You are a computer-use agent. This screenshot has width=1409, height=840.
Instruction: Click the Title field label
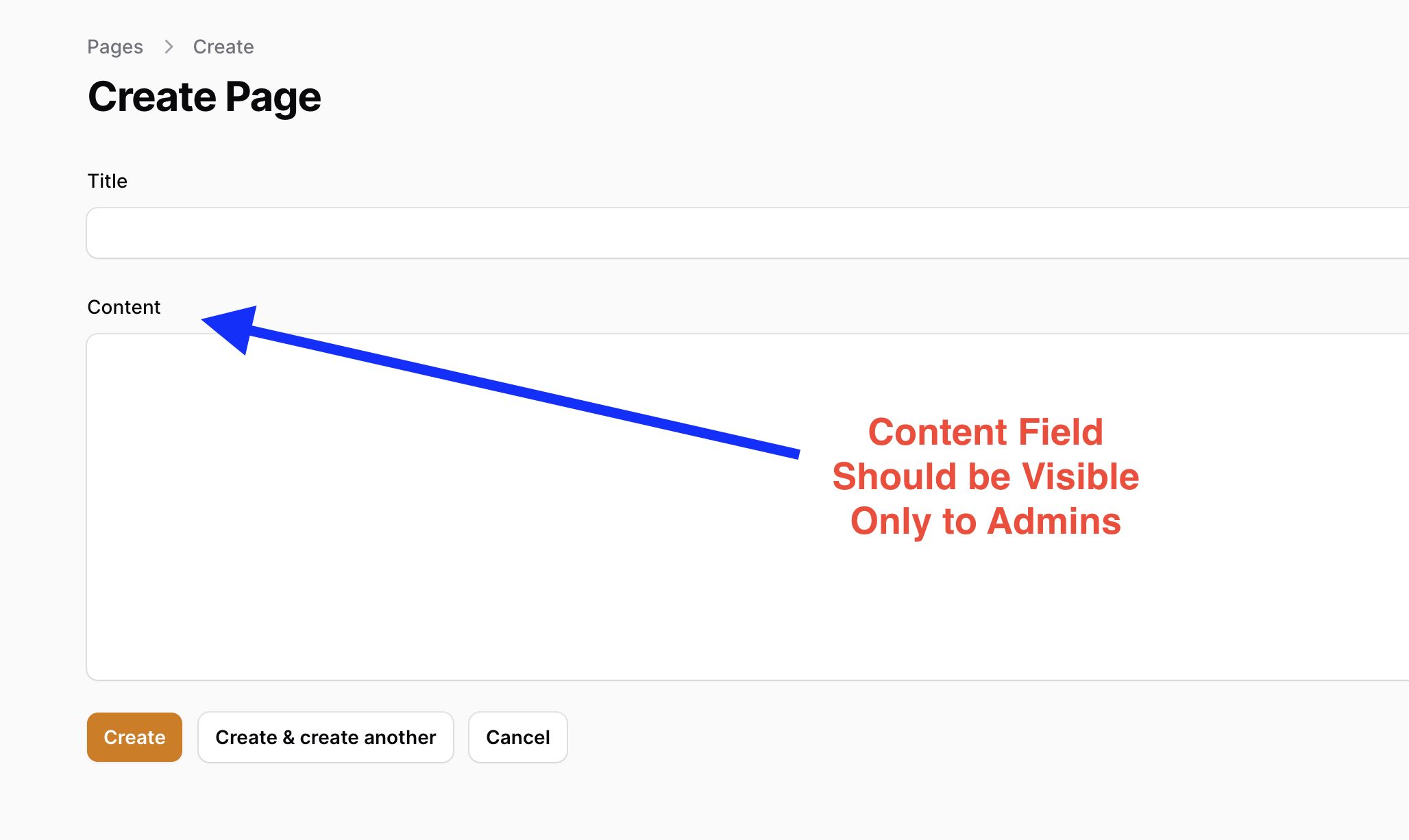[108, 181]
